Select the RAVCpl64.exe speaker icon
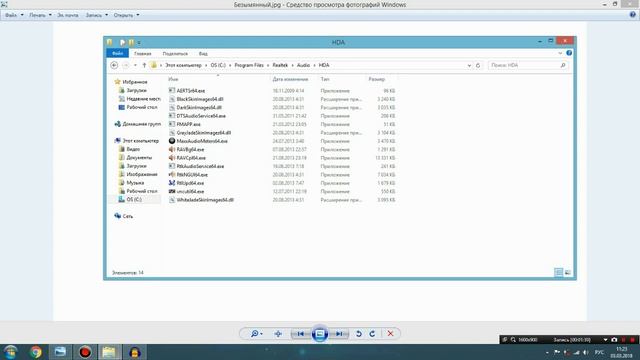This screenshot has height=360, width=640. pos(172,158)
